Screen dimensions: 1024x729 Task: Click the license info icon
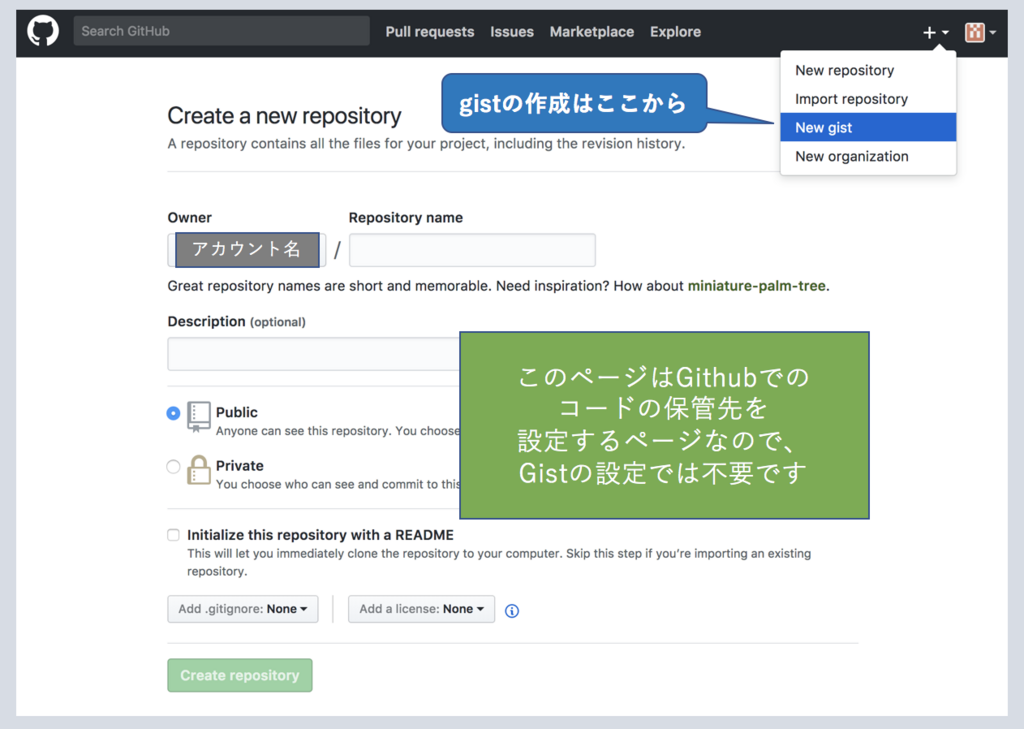point(512,611)
